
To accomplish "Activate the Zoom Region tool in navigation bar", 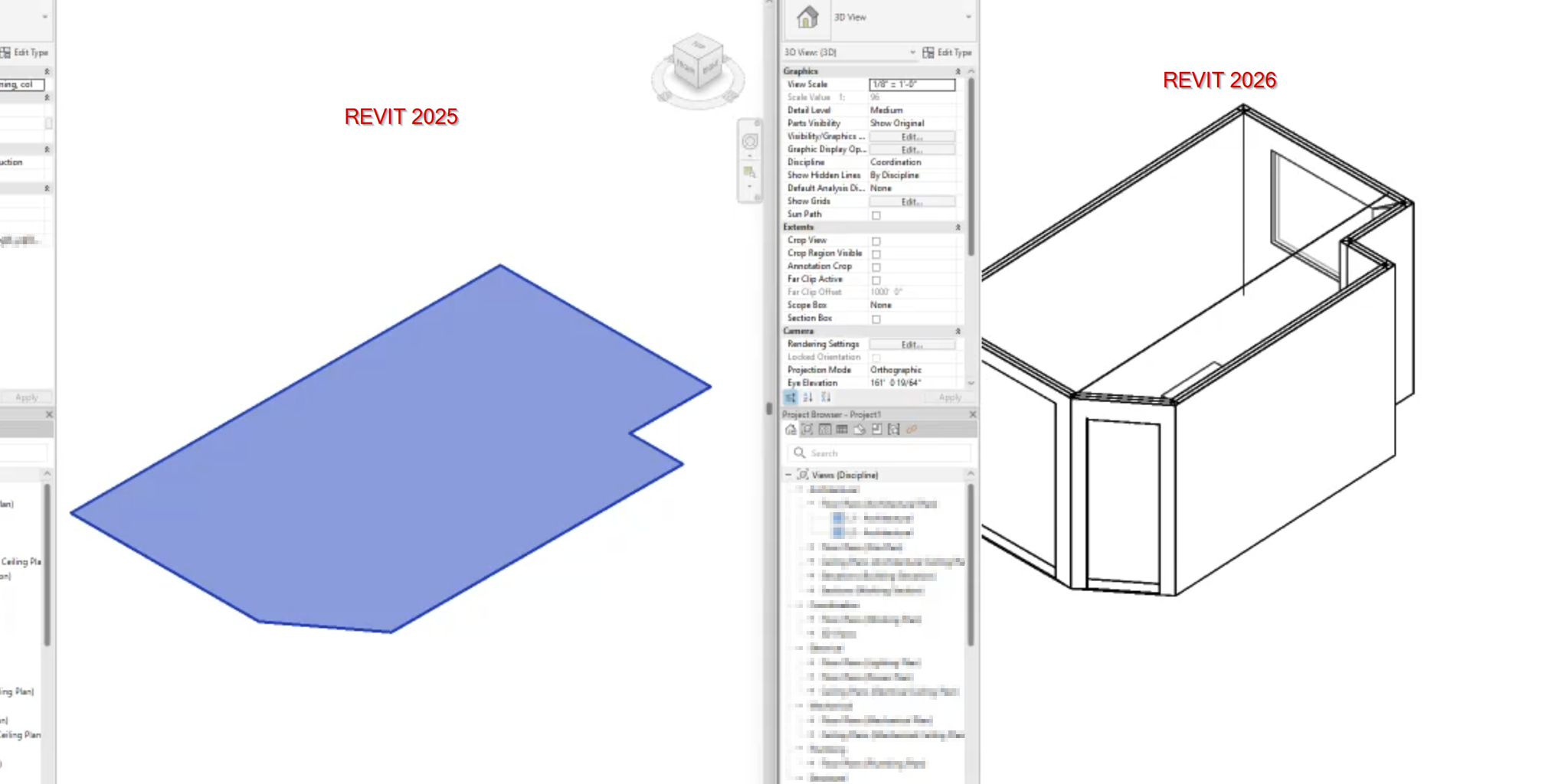I will click(749, 172).
